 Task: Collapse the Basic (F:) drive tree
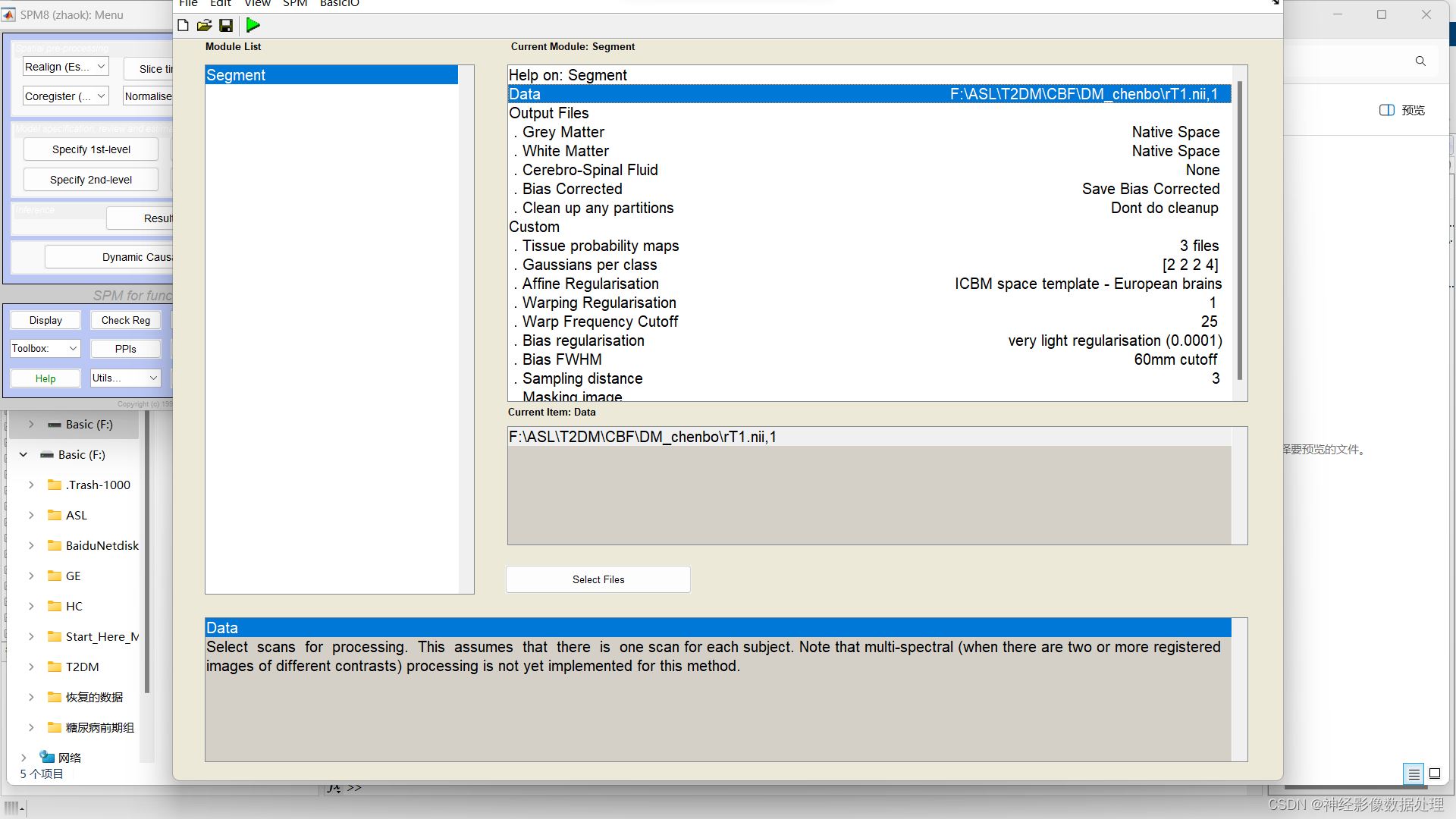click(24, 454)
